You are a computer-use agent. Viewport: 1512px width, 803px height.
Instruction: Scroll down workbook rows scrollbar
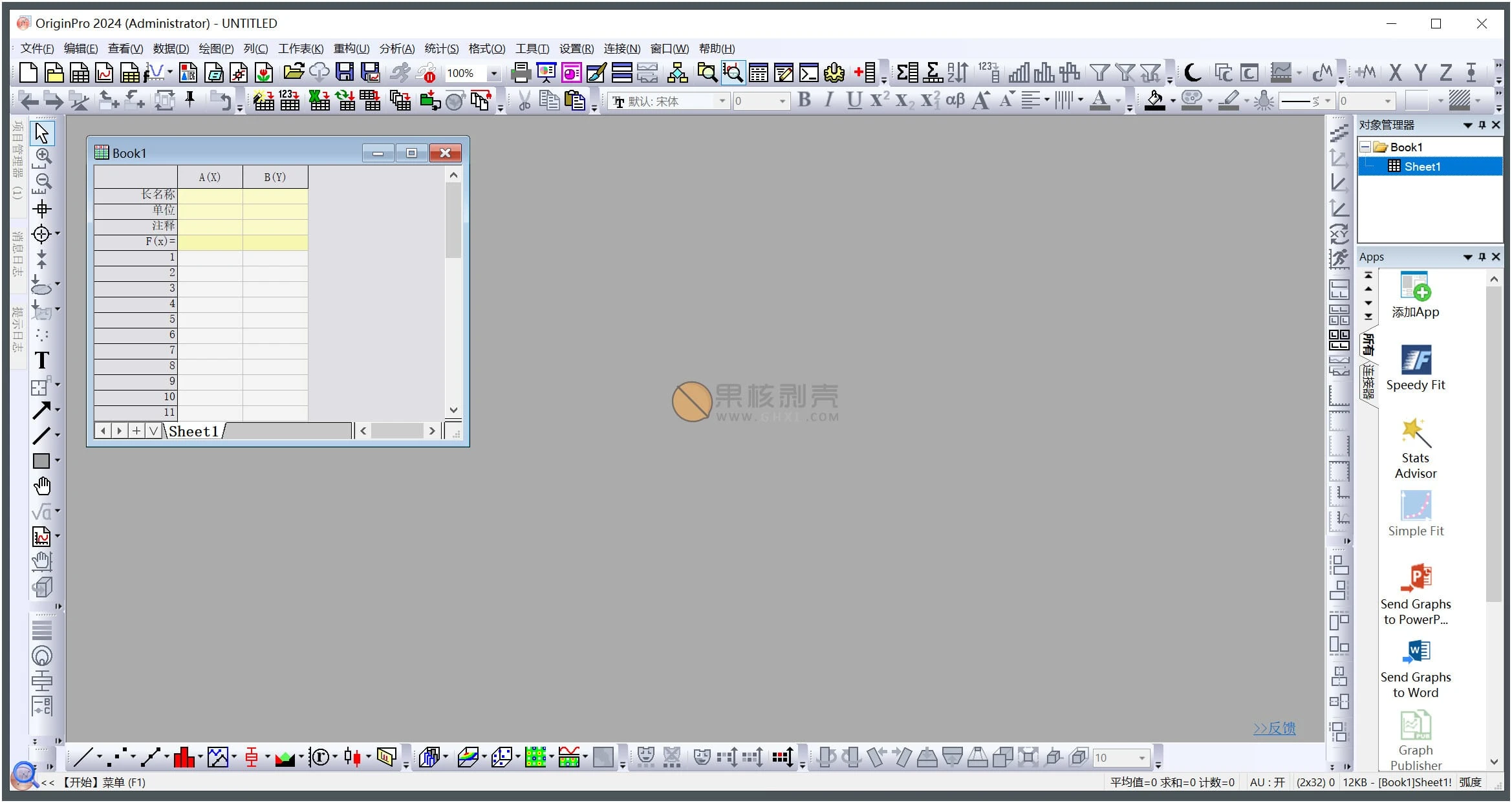click(452, 414)
